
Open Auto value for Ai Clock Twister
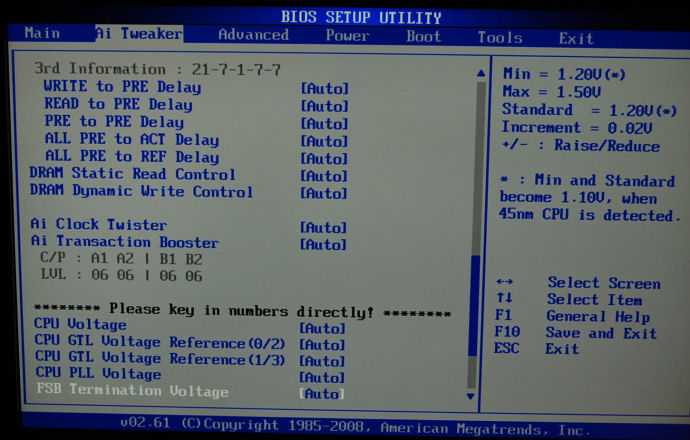click(x=324, y=227)
